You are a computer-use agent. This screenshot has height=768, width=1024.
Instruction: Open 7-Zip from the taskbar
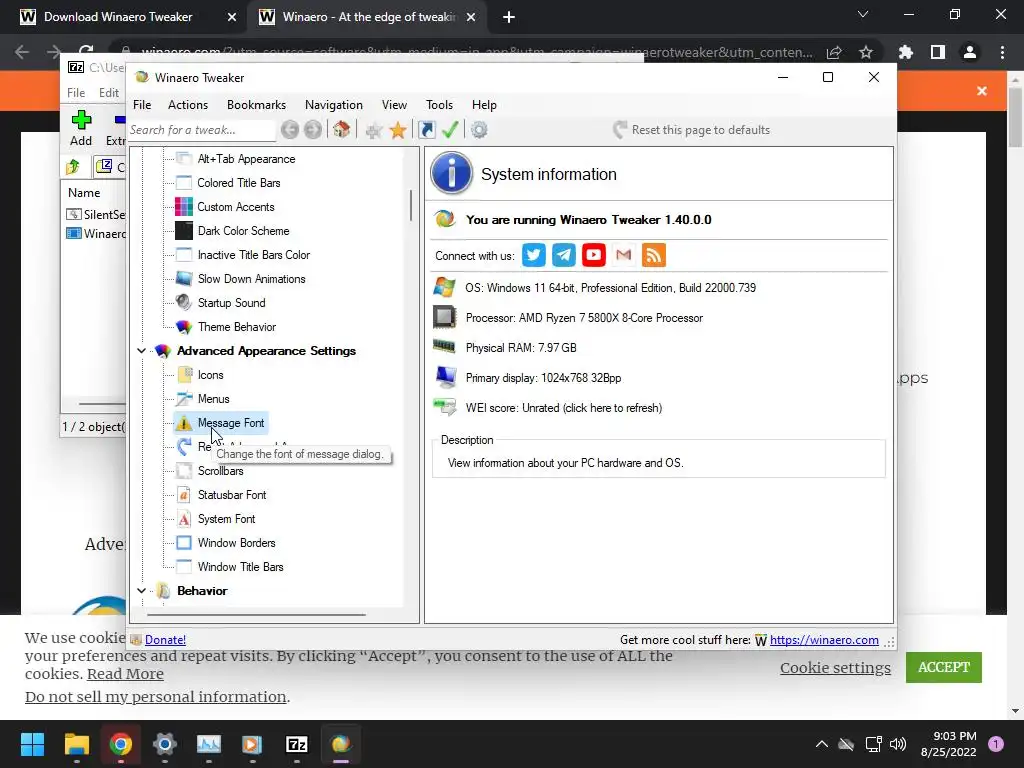click(296, 744)
